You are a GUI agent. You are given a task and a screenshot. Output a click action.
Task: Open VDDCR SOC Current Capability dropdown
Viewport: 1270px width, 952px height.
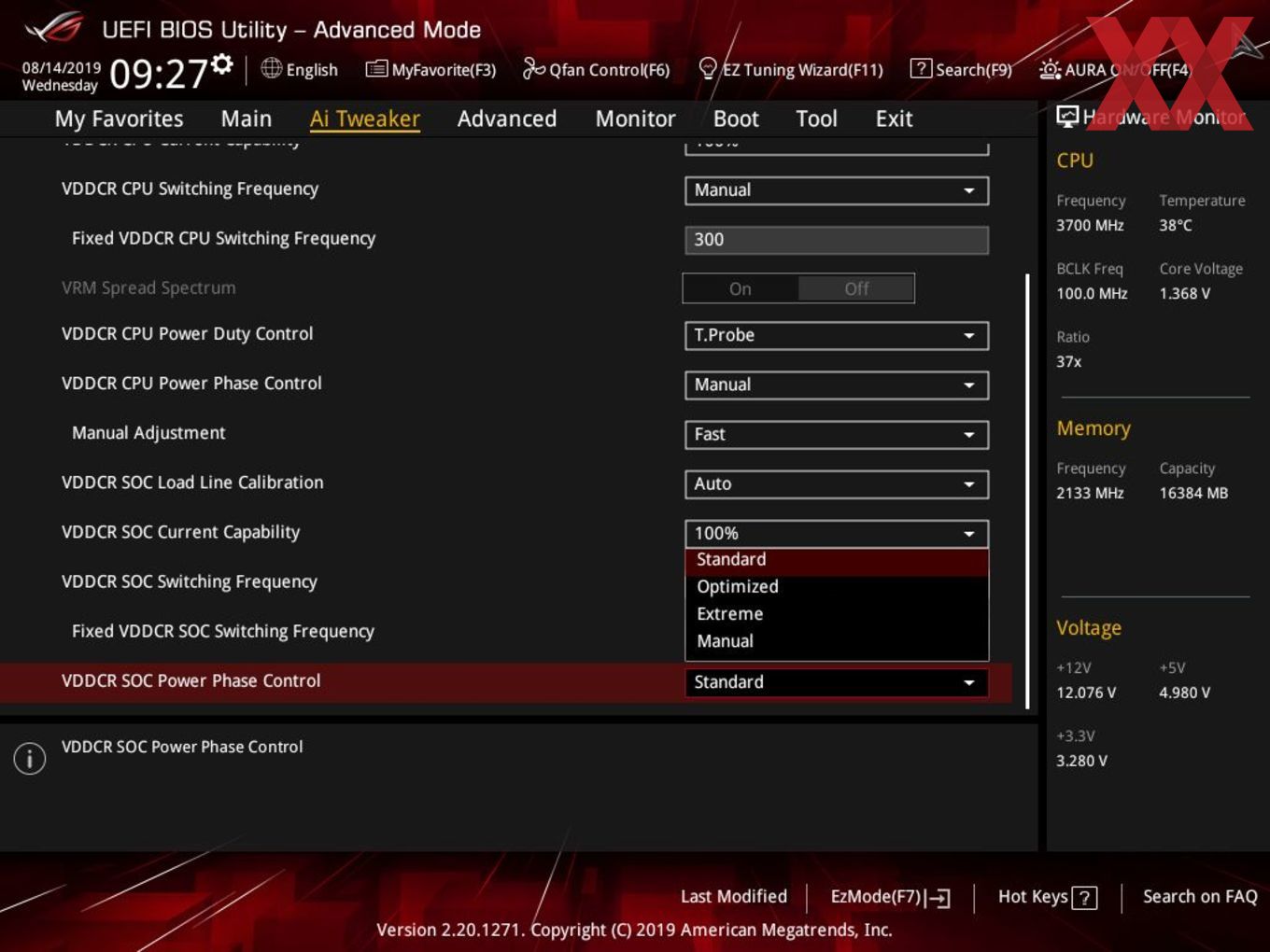[x=837, y=533]
